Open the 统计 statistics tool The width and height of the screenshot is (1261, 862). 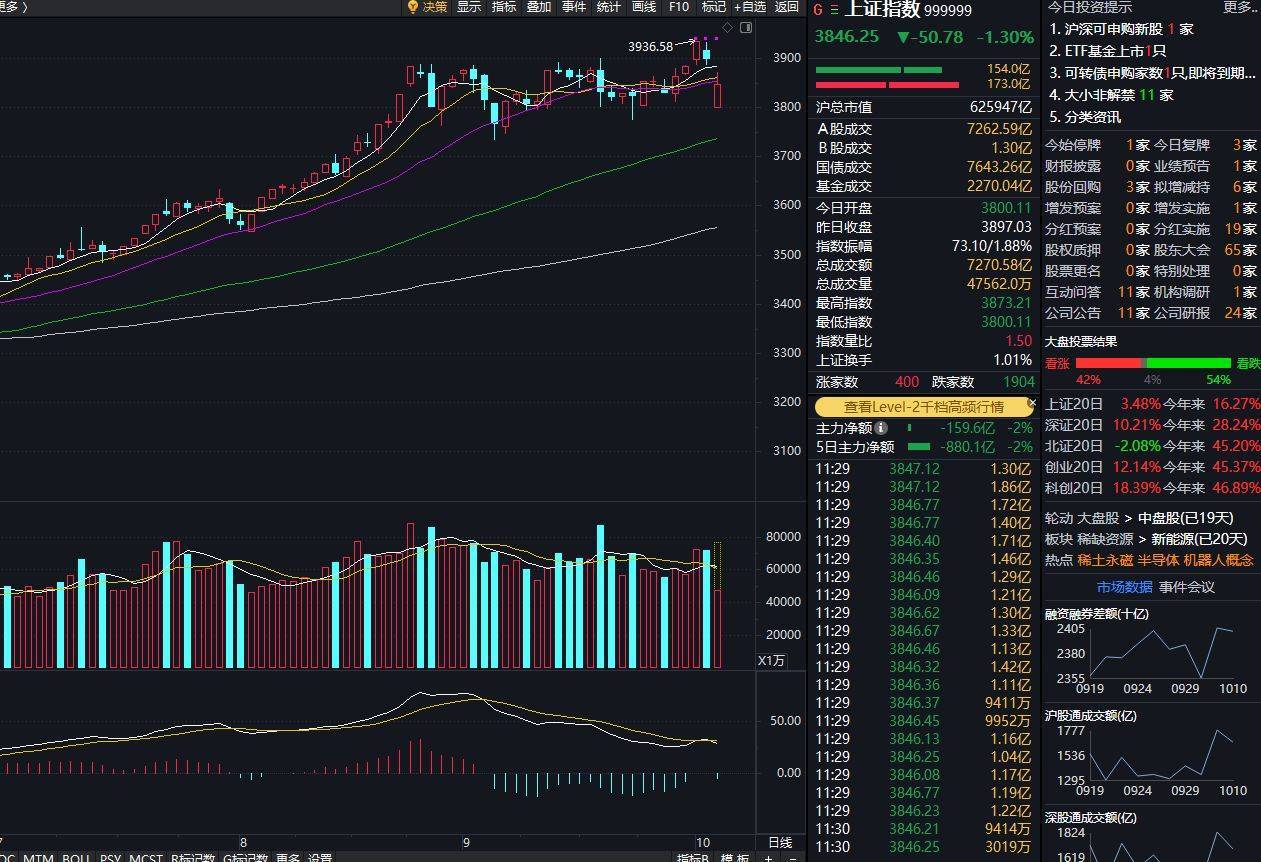[608, 6]
